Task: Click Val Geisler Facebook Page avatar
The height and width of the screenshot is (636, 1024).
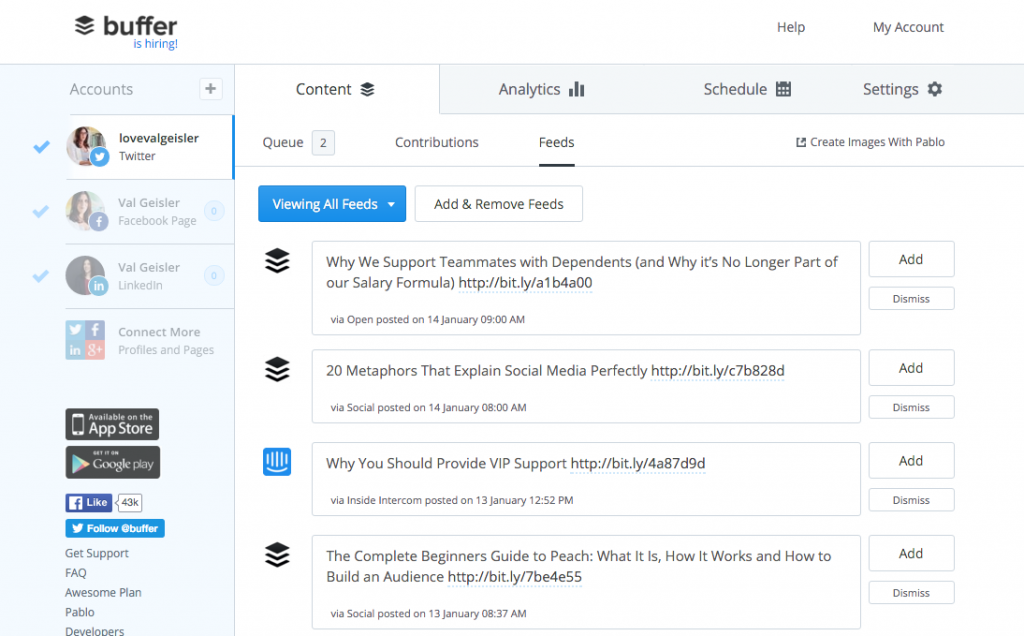Action: click(x=86, y=211)
